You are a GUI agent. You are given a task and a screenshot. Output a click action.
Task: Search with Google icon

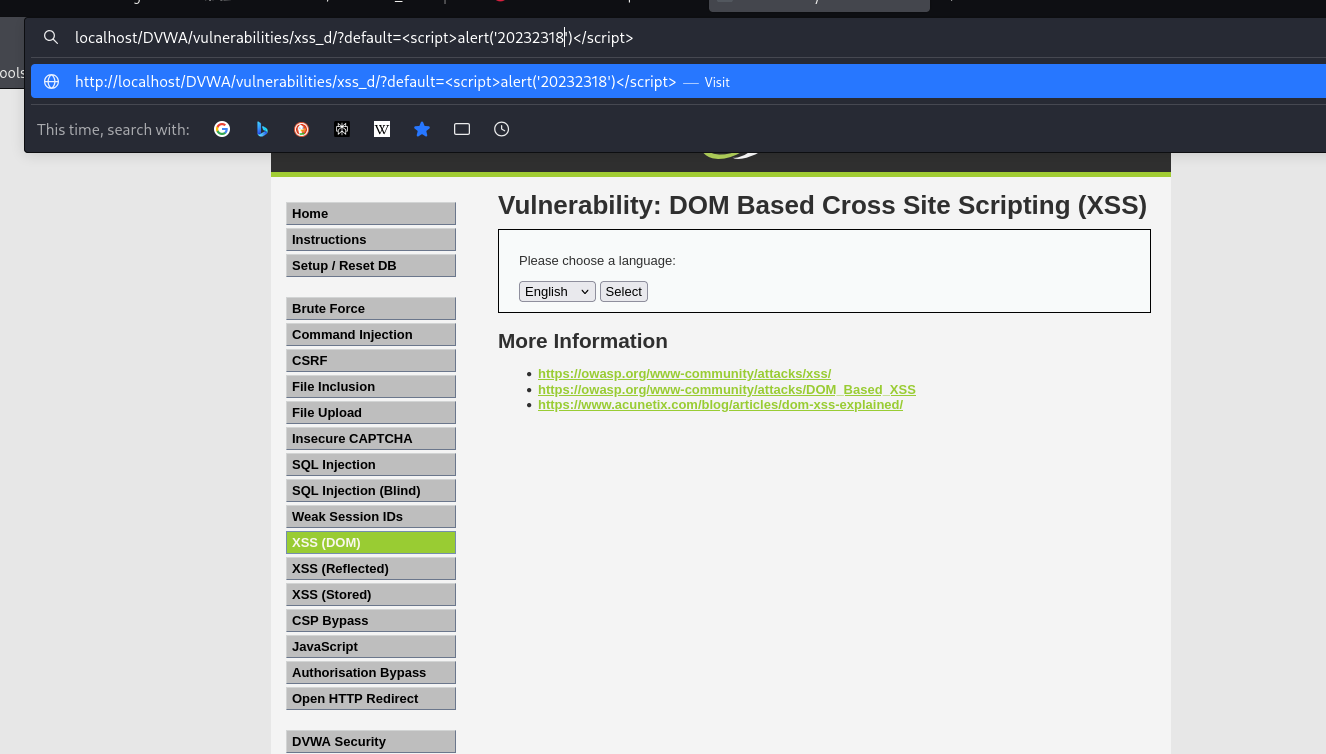222,129
